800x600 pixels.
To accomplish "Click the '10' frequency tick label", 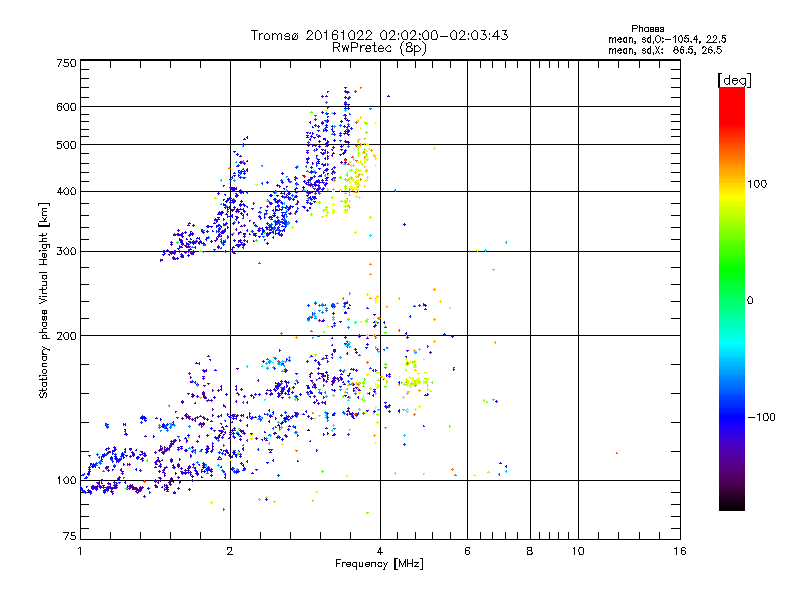I will point(578,551).
